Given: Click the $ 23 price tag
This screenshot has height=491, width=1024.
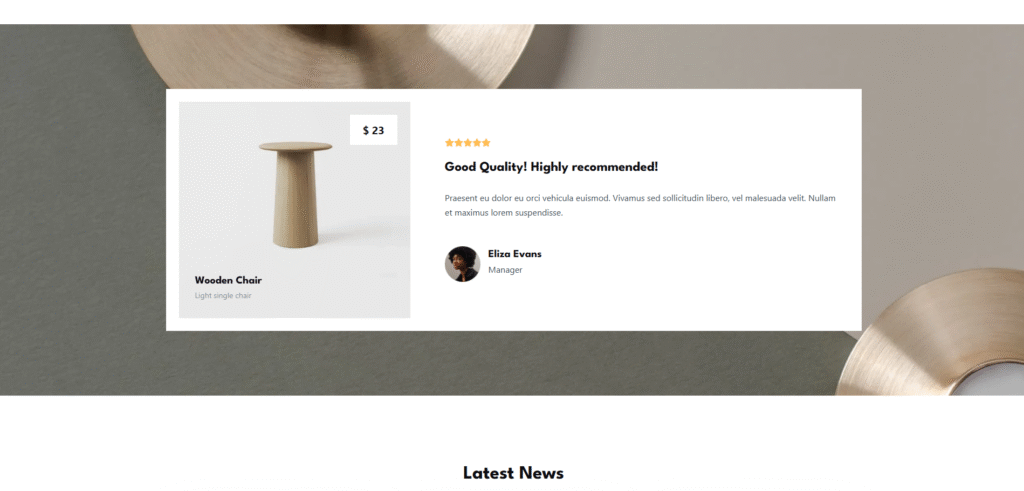Looking at the screenshot, I should [374, 130].
